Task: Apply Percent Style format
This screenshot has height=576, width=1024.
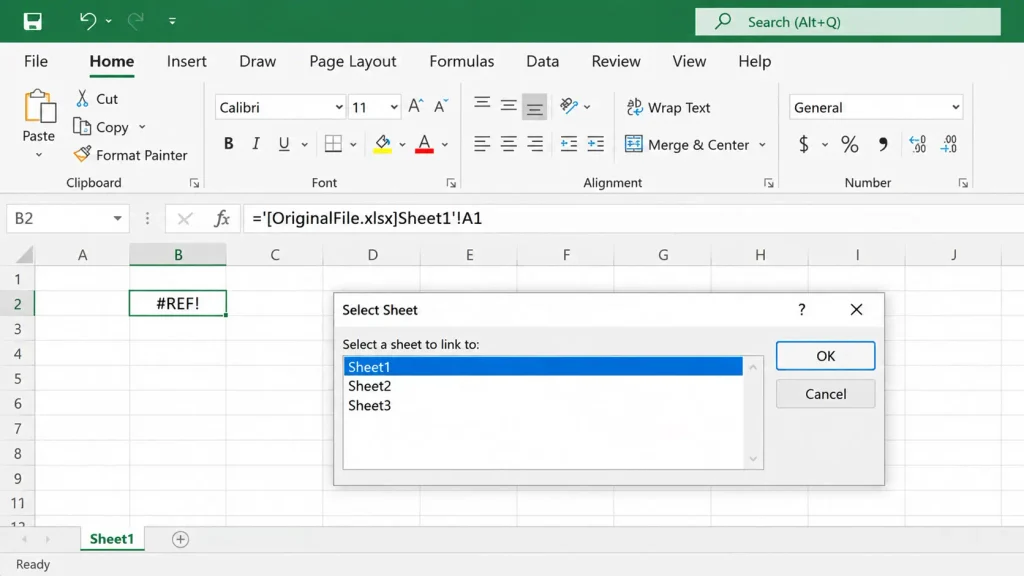Action: click(850, 144)
